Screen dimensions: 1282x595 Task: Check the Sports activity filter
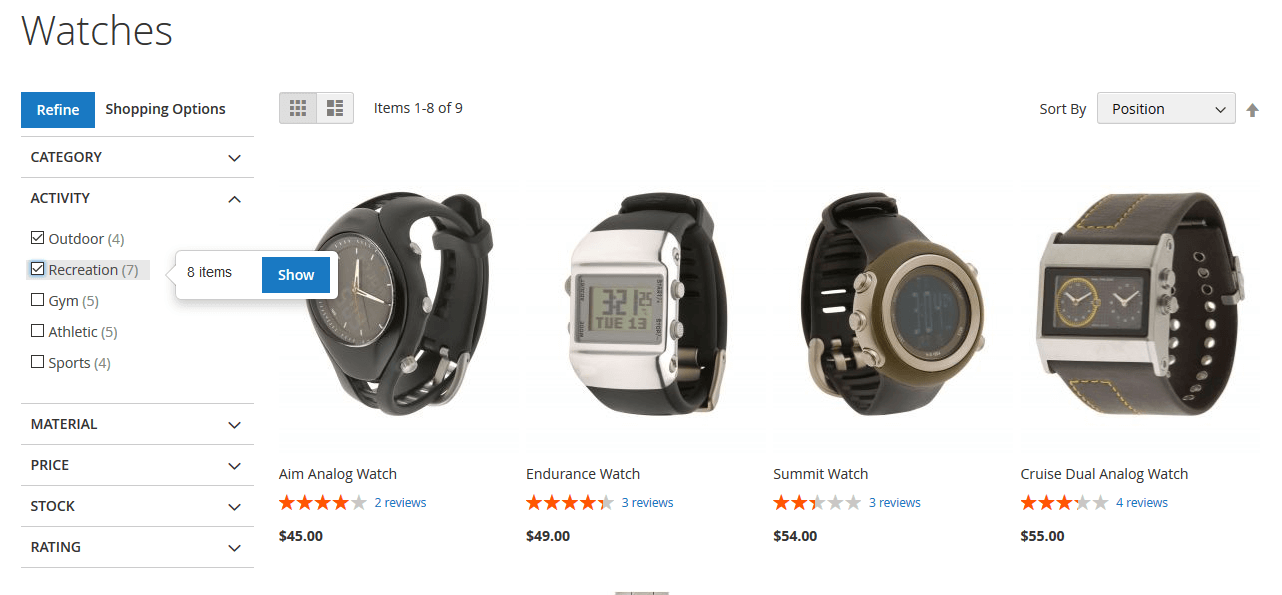click(38, 362)
